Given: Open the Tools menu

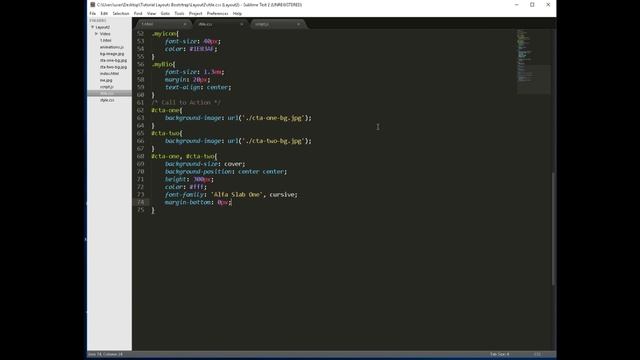Looking at the screenshot, I should point(179,13).
